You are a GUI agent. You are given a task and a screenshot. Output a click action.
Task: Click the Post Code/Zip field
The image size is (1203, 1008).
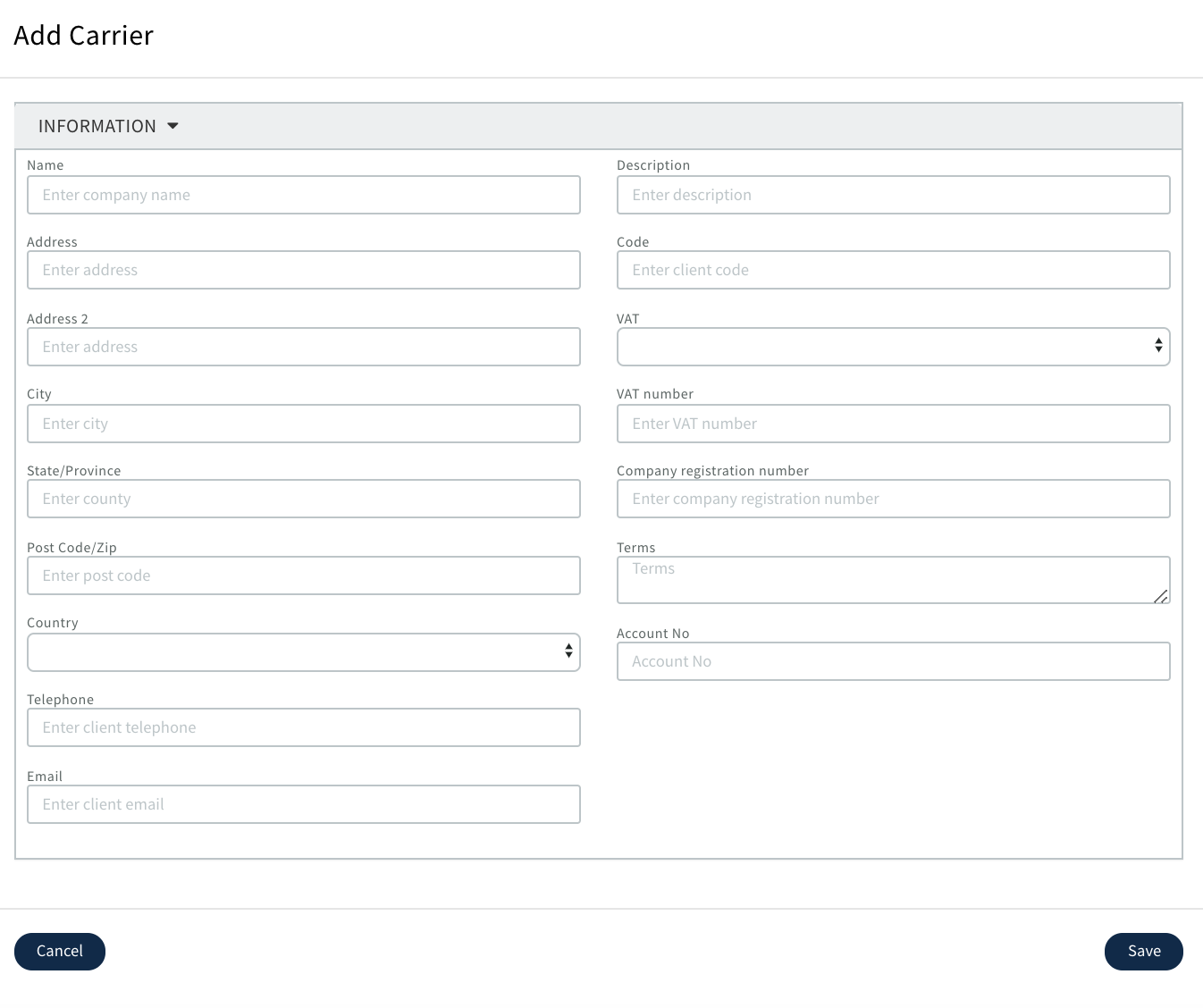[x=303, y=575]
